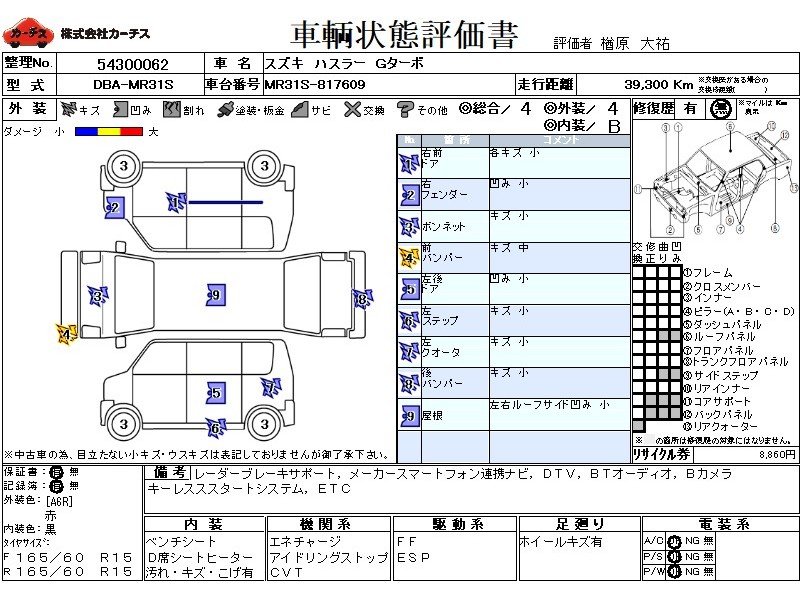The width and height of the screenshot is (800, 600).
Task: Select the サビ rust legend icon
Action: [300, 109]
